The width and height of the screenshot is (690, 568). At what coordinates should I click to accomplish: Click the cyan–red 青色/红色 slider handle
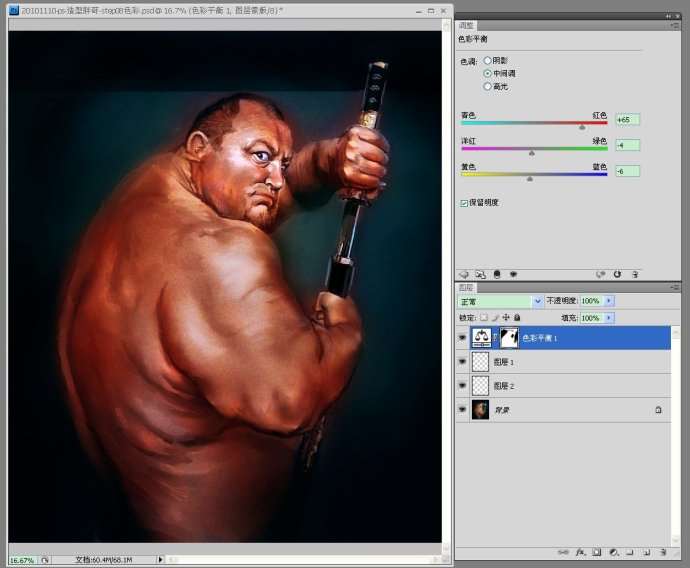(x=582, y=127)
